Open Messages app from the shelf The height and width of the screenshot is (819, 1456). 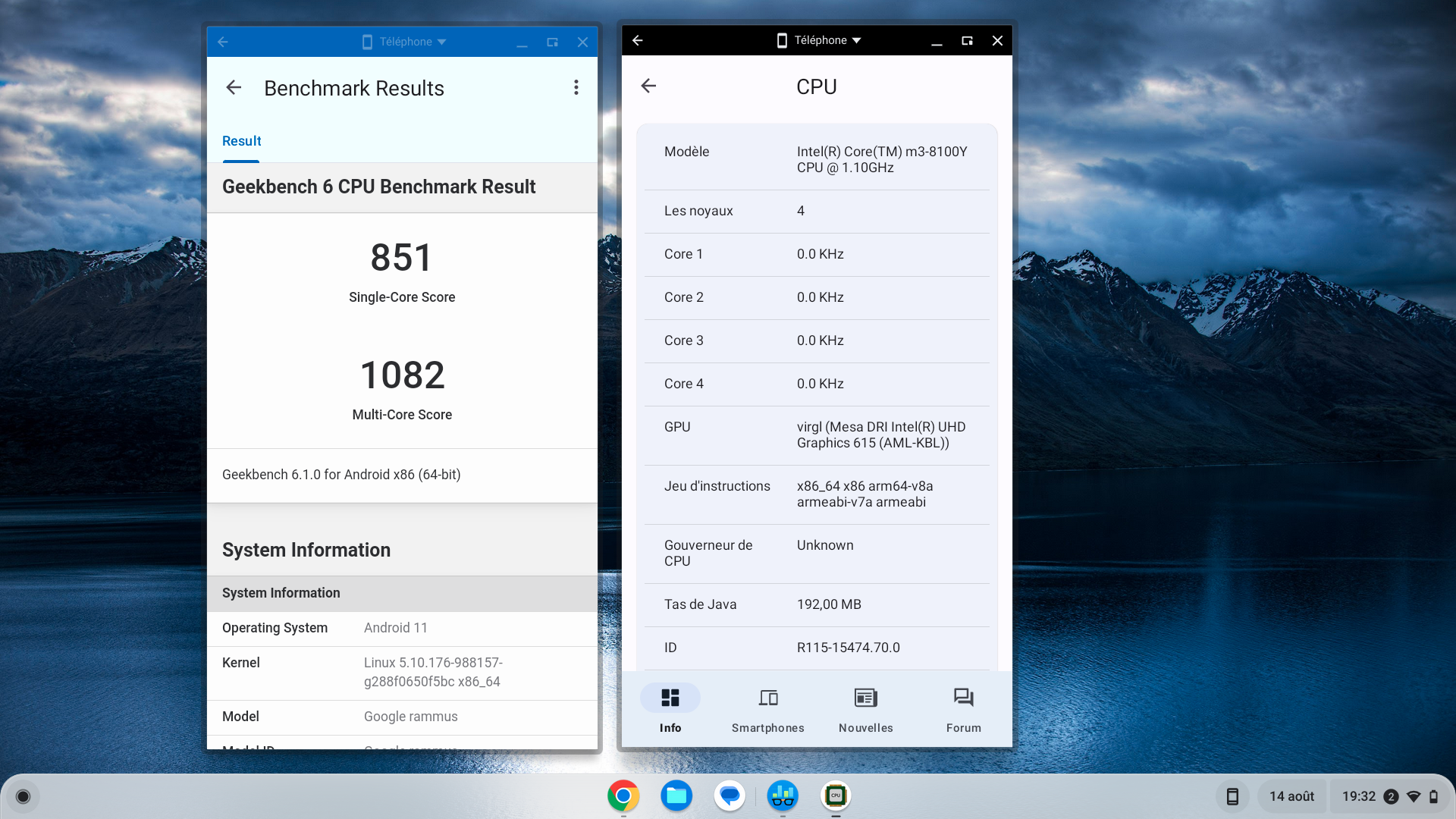(730, 796)
